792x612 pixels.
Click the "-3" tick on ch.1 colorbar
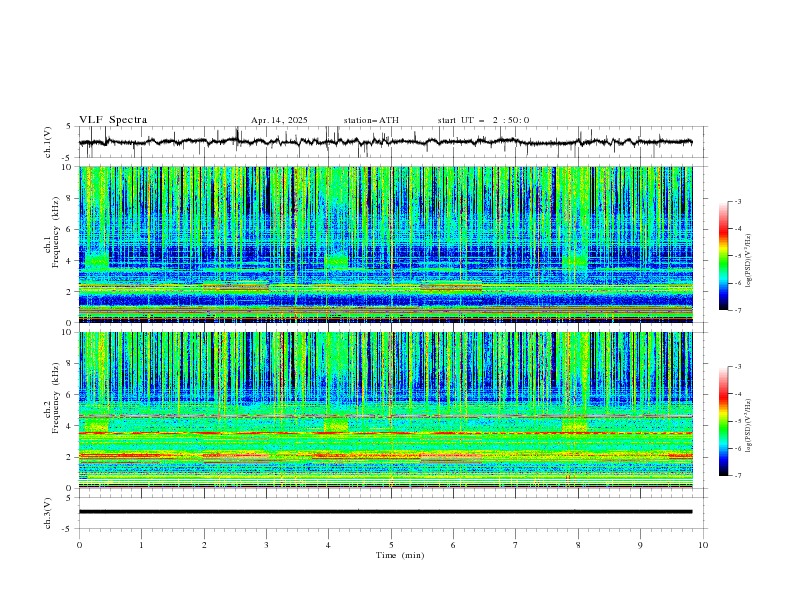pyautogui.click(x=737, y=201)
